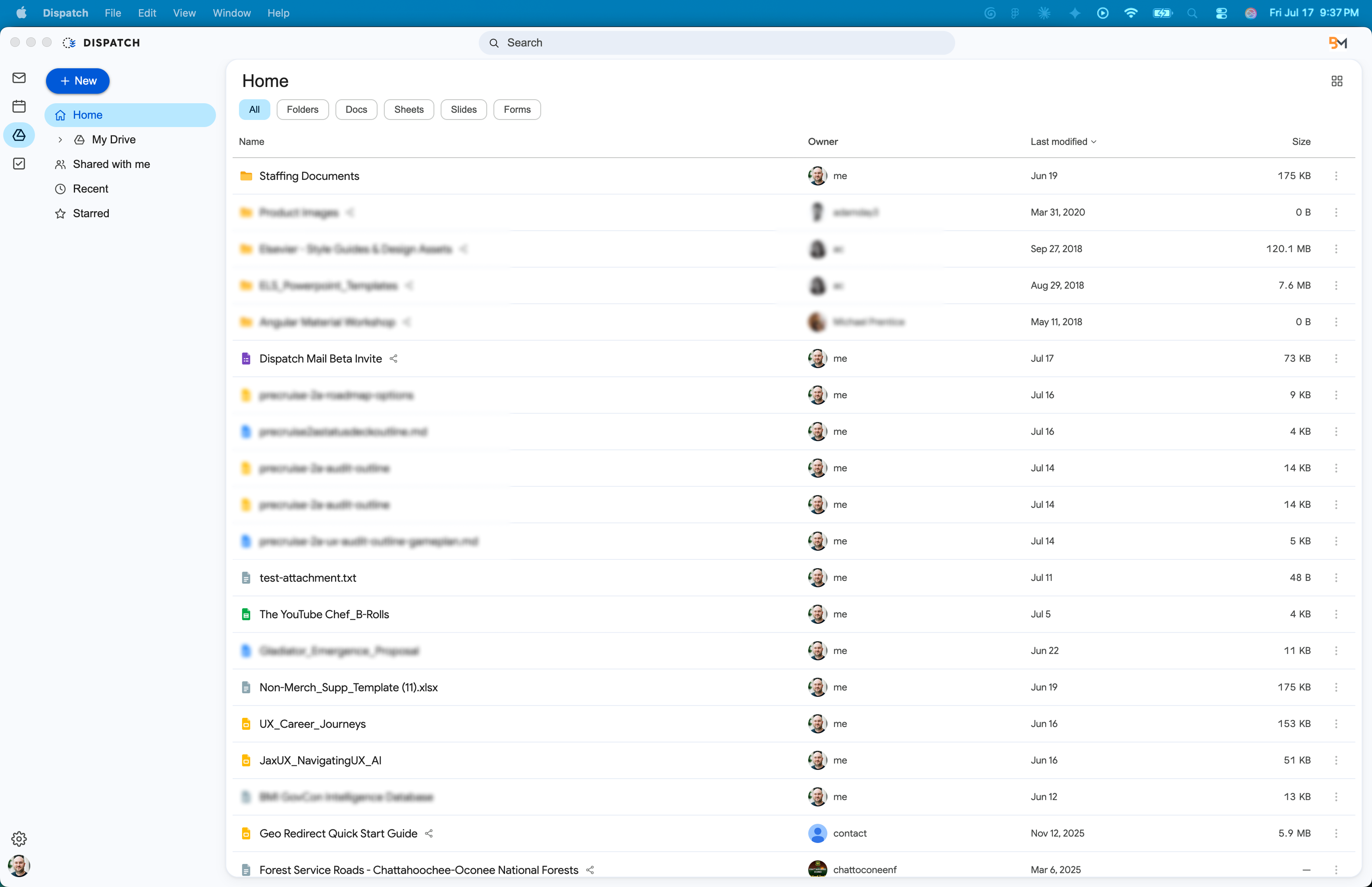Open more options for UX_Career_Journeys
The height and width of the screenshot is (887, 1372).
(x=1336, y=723)
